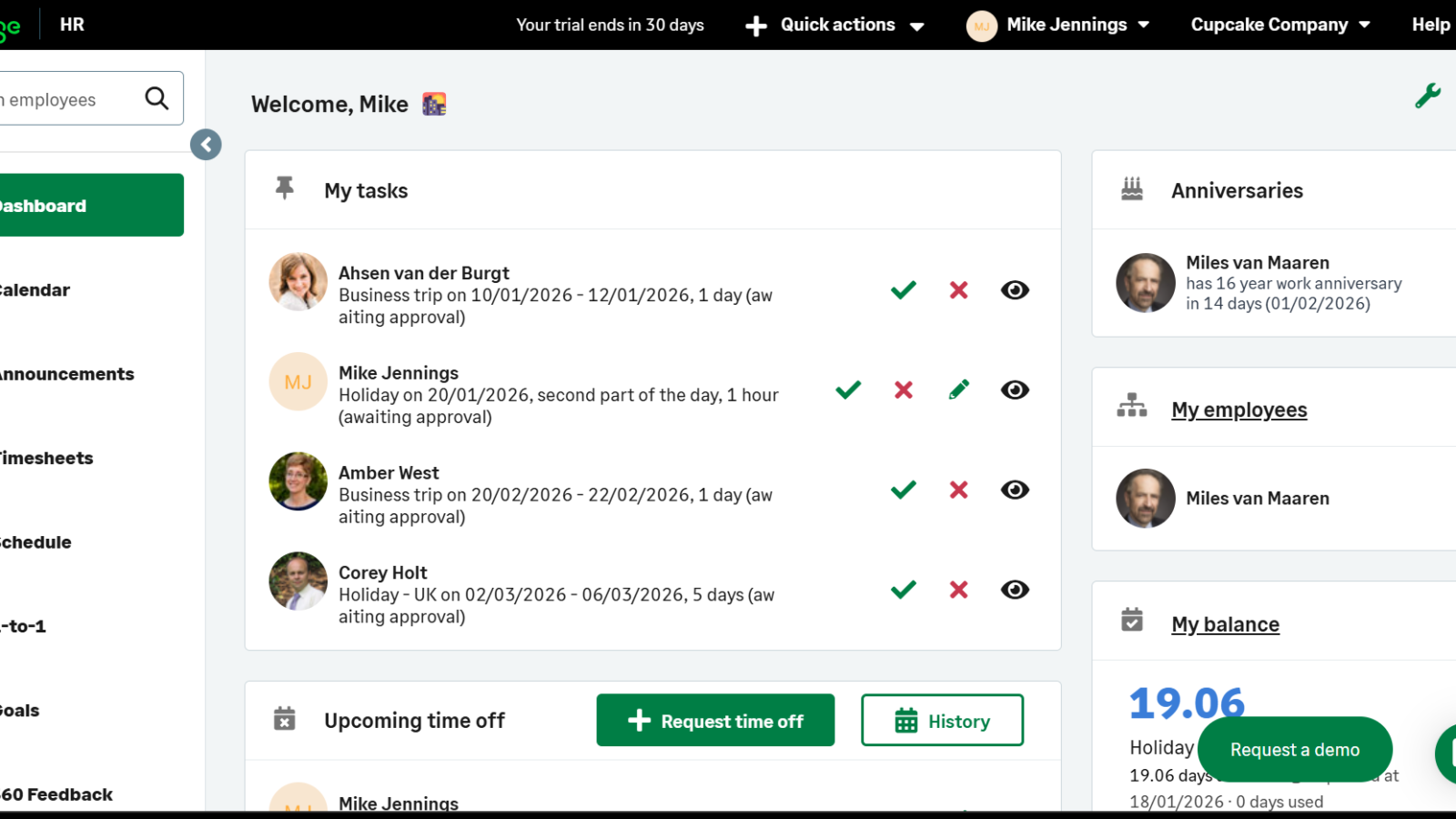Expand the Mike Jennings user menu
Screen dimensions: 1456x819
(x=1058, y=25)
